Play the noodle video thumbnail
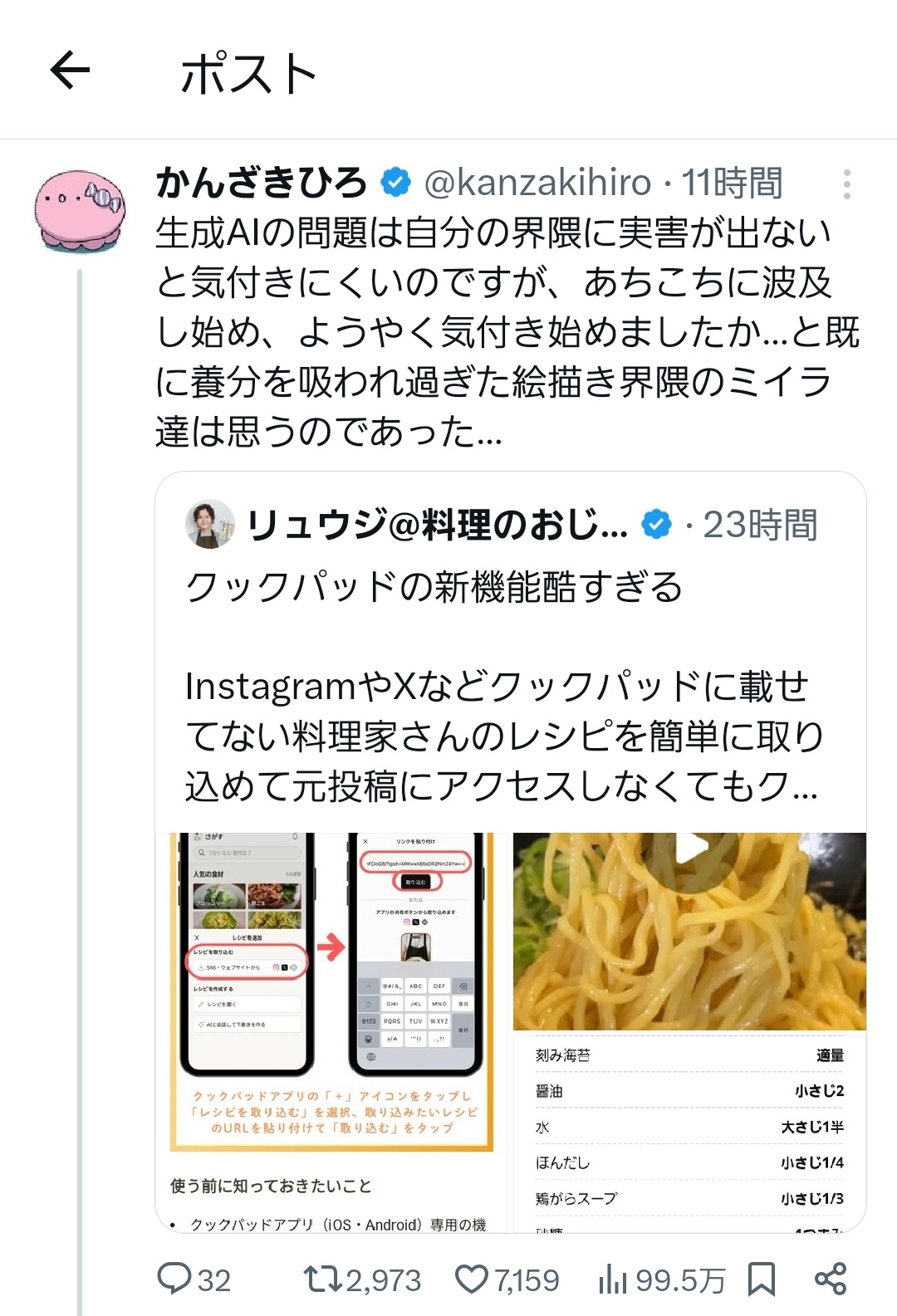897x1316 pixels. tap(689, 932)
